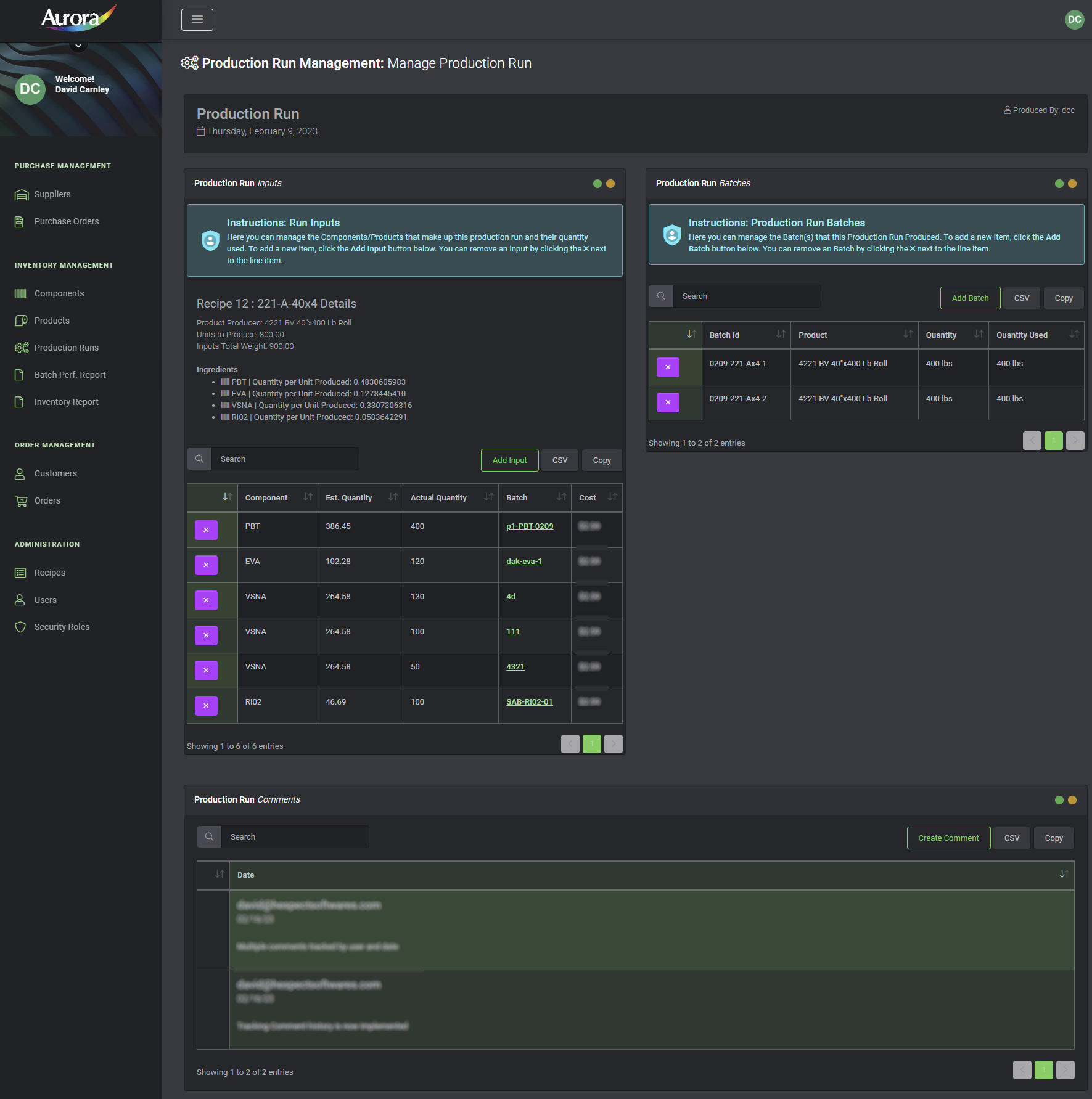Open Purchase Orders in the sidebar

pos(67,221)
